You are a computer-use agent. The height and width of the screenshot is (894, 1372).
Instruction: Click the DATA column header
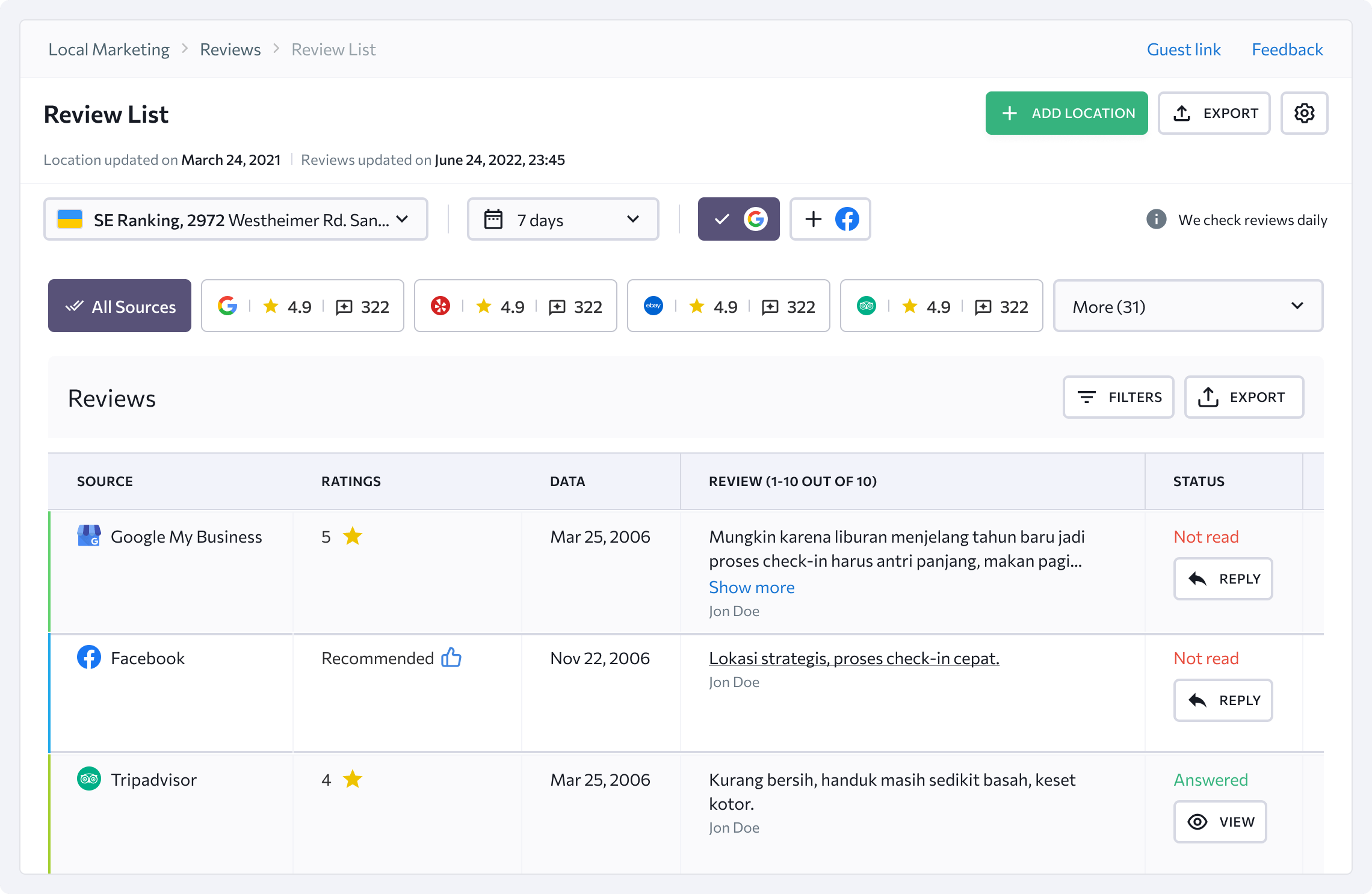tap(567, 481)
